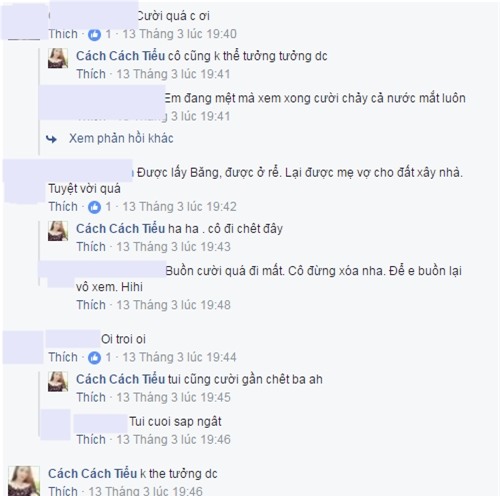Like the 'cô cũng k thể tưởng tưởng dc' reply

pyautogui.click(x=91, y=74)
